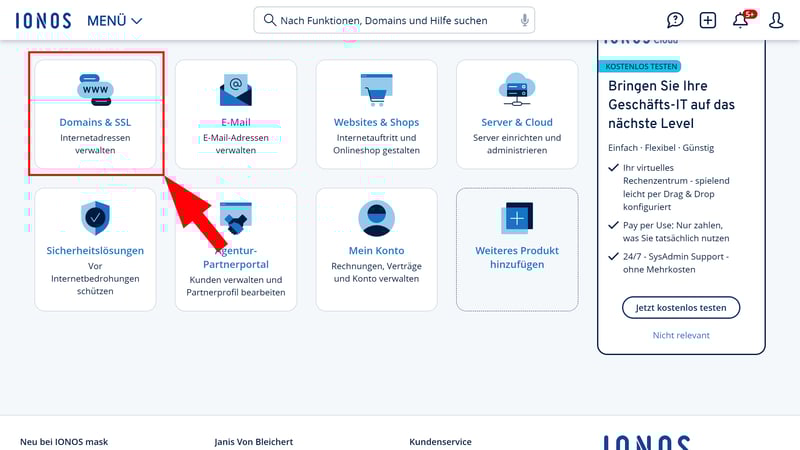
Task: Click the Kundenservice footer heading
Action: tap(440, 441)
